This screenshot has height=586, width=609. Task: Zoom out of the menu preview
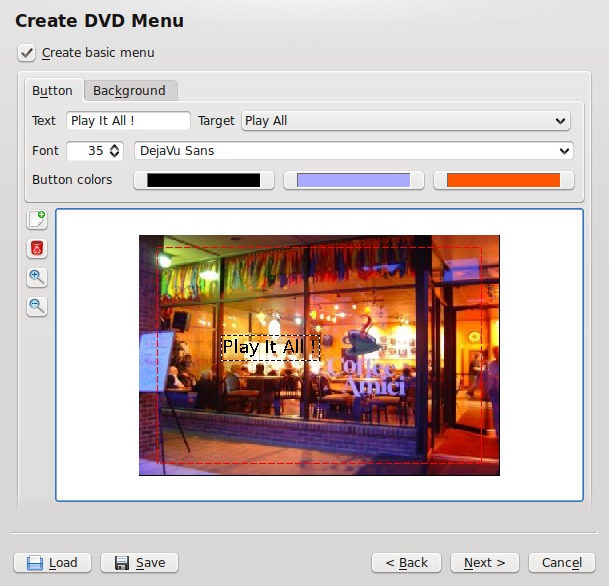click(37, 307)
